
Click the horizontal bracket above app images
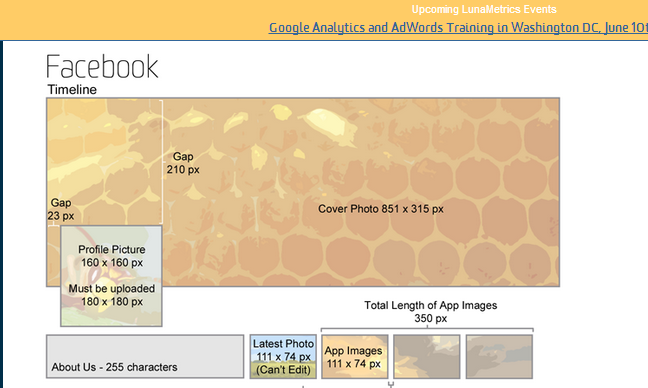point(427,329)
